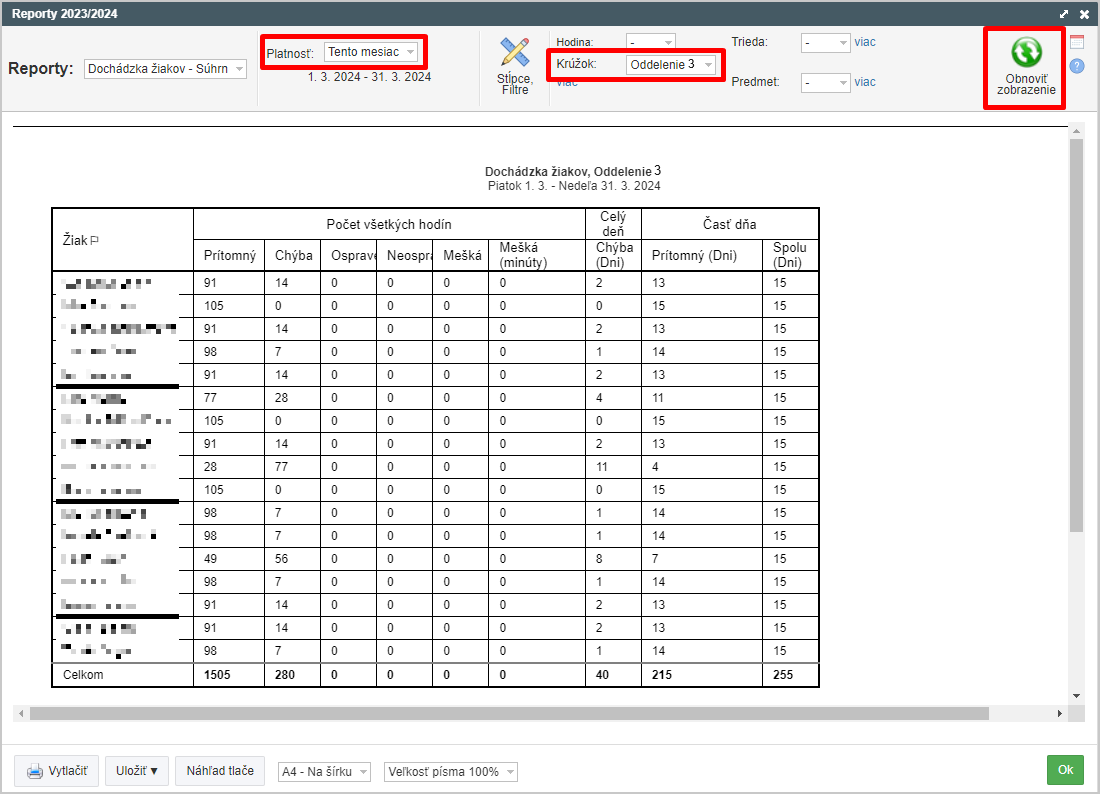This screenshot has width=1100, height=794.
Task: Open the Hodina dropdown
Action: (x=651, y=43)
